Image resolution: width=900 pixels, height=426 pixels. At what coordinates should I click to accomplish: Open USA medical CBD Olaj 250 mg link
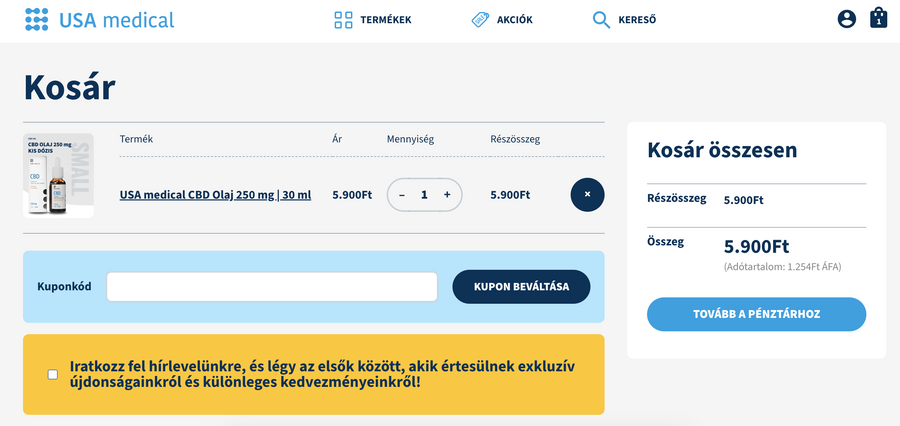[x=215, y=195]
